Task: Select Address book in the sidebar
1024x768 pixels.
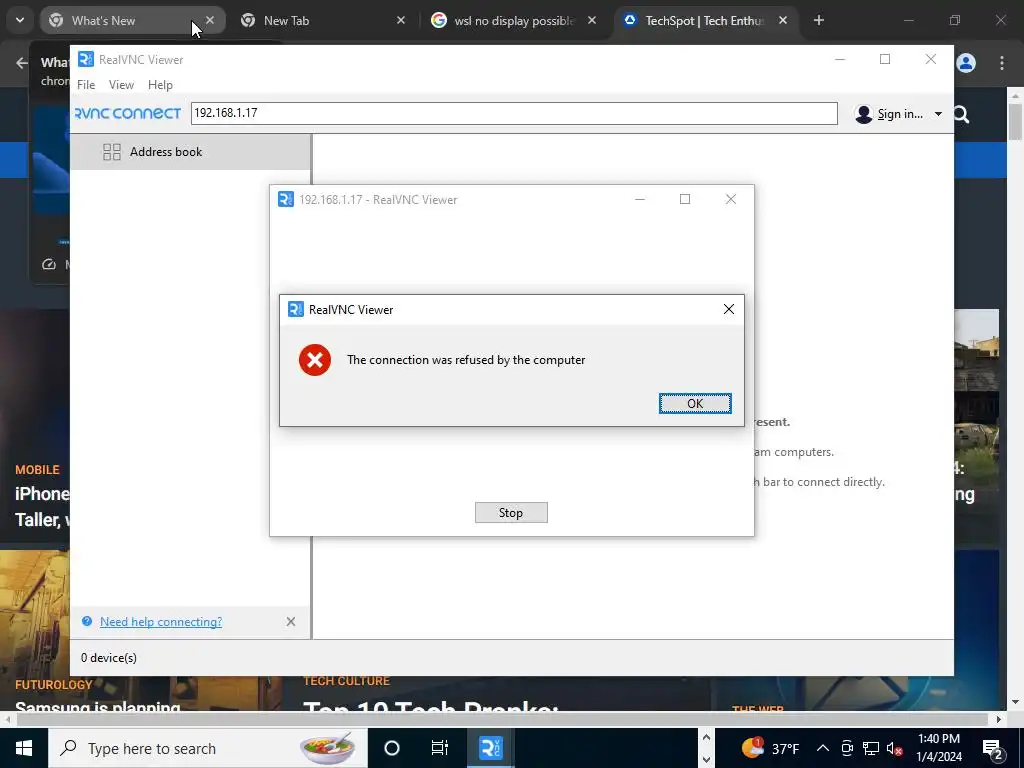Action: pos(190,152)
